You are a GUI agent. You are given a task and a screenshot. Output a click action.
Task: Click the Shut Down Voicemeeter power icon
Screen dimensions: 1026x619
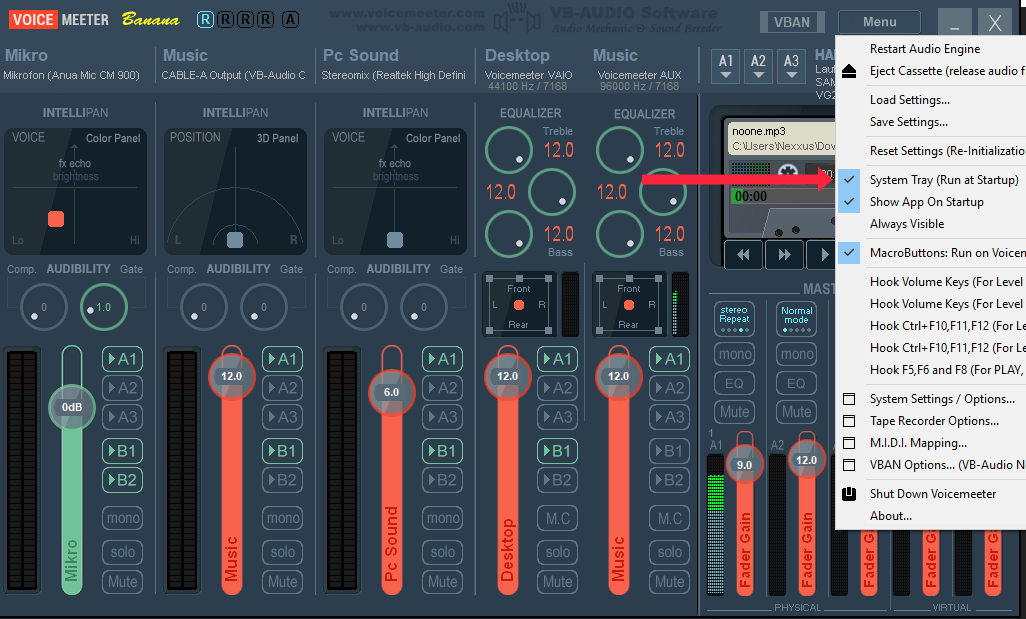(x=849, y=494)
